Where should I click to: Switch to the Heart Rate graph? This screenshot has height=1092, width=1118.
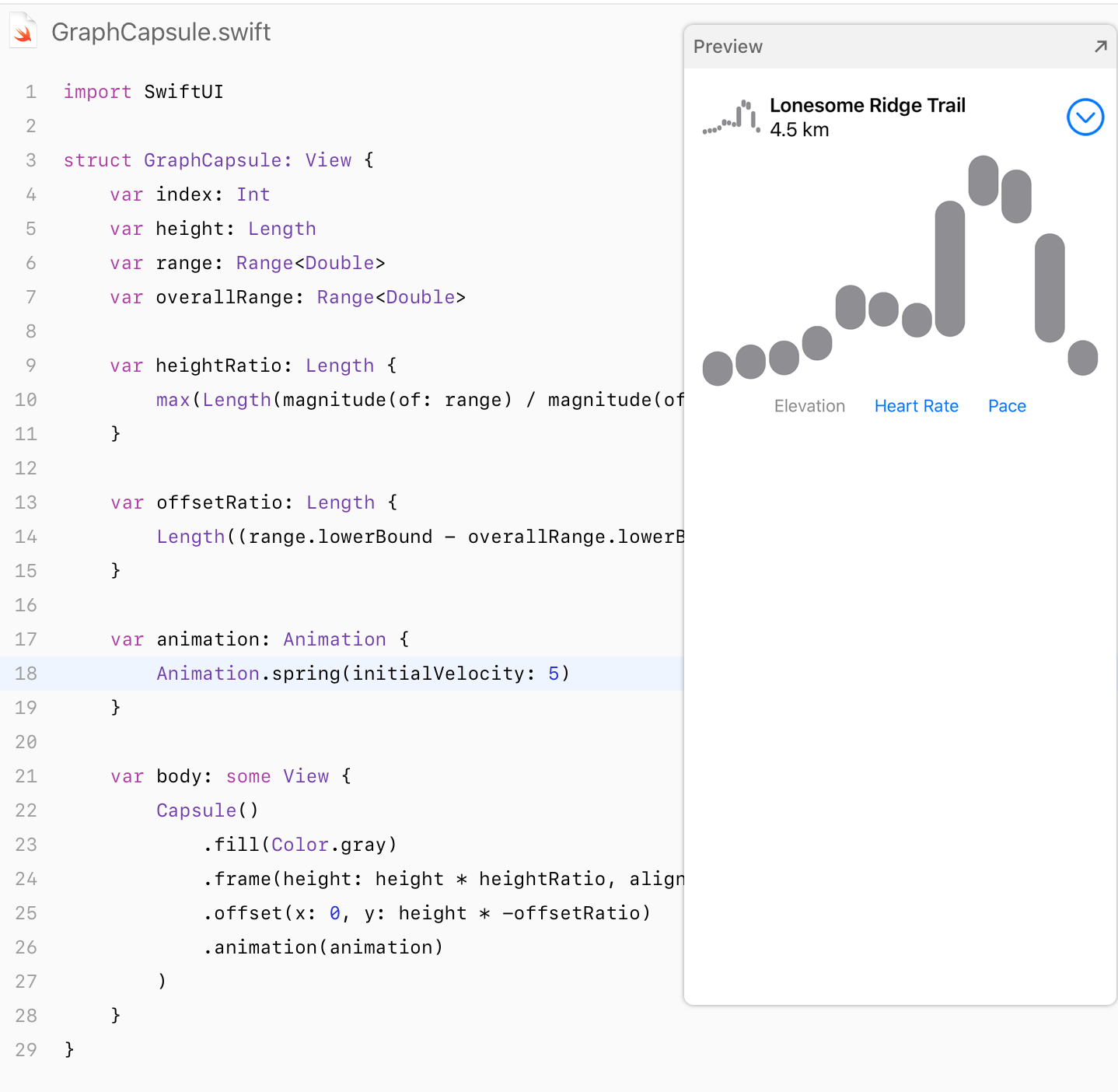tap(916, 406)
